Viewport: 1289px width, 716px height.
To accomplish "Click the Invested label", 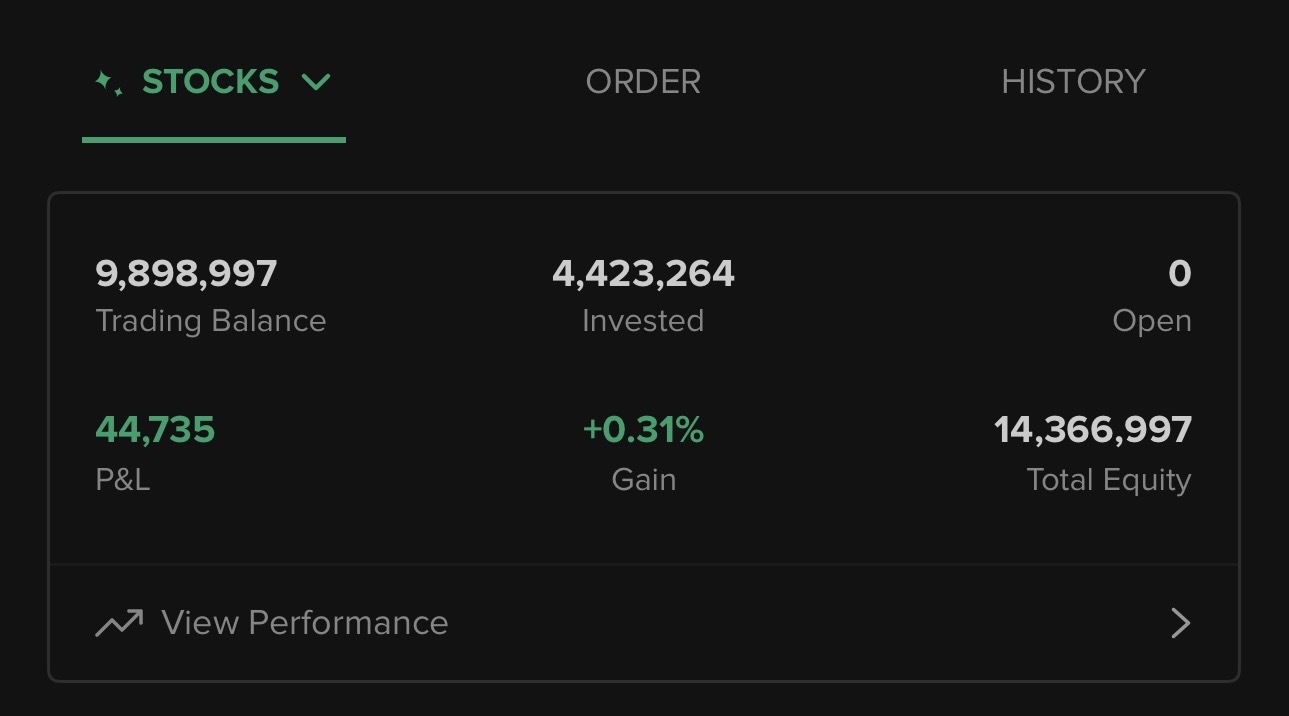I will [643, 321].
